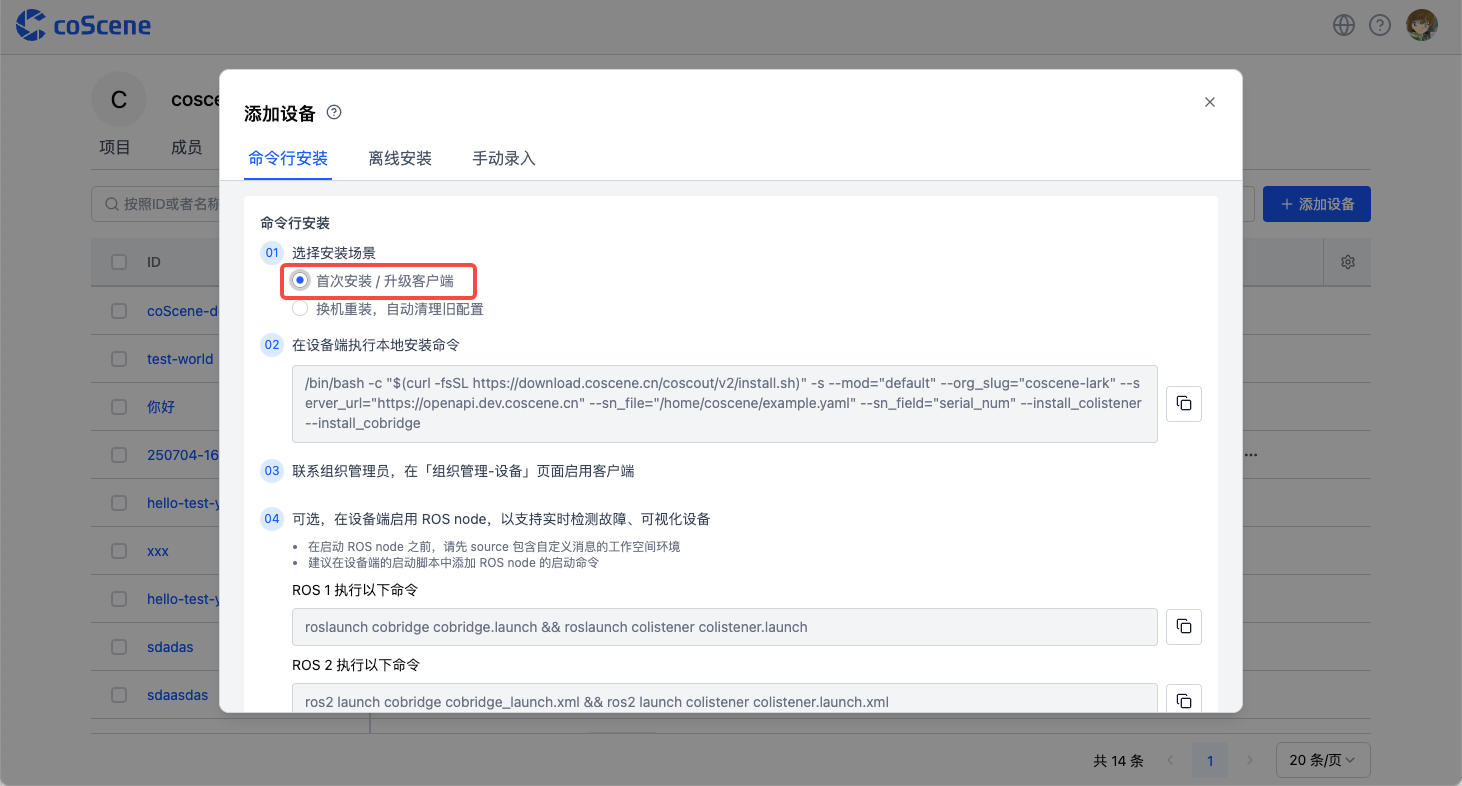This screenshot has height=786, width=1462.
Task: Click the 共 14 条 total count text
Action: (x=1118, y=760)
